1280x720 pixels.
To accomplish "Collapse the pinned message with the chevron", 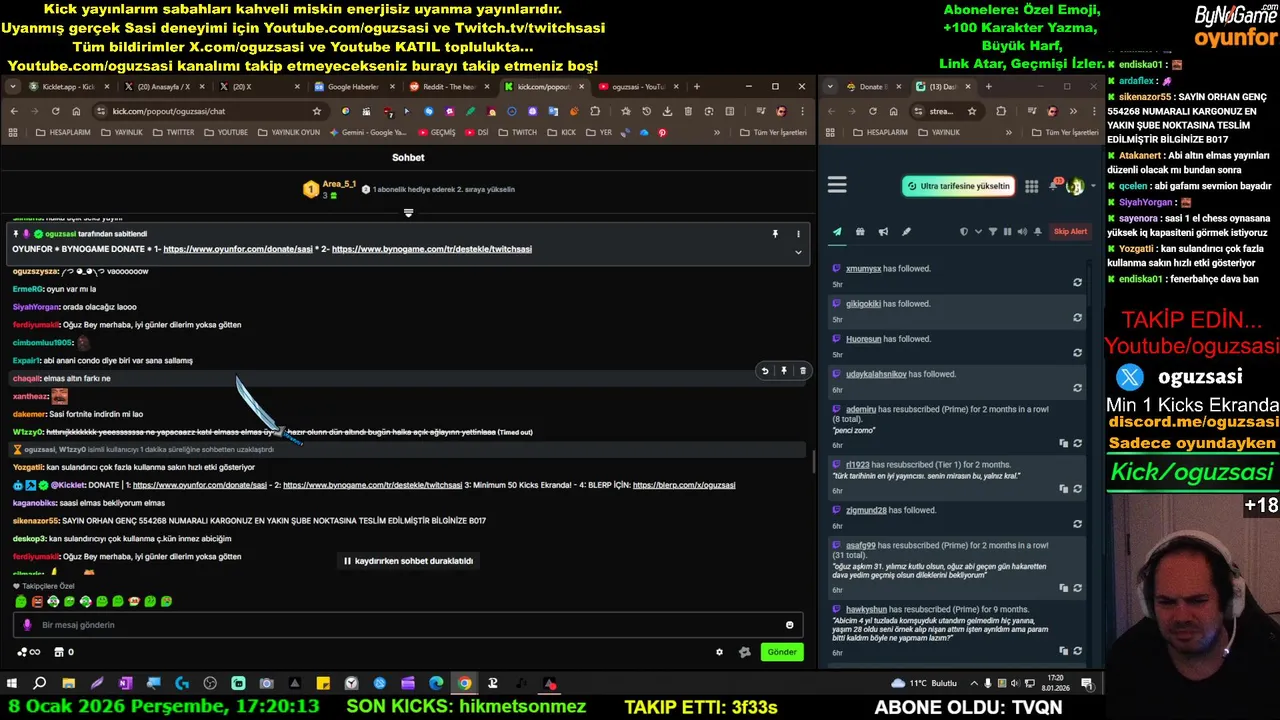I will click(x=798, y=252).
